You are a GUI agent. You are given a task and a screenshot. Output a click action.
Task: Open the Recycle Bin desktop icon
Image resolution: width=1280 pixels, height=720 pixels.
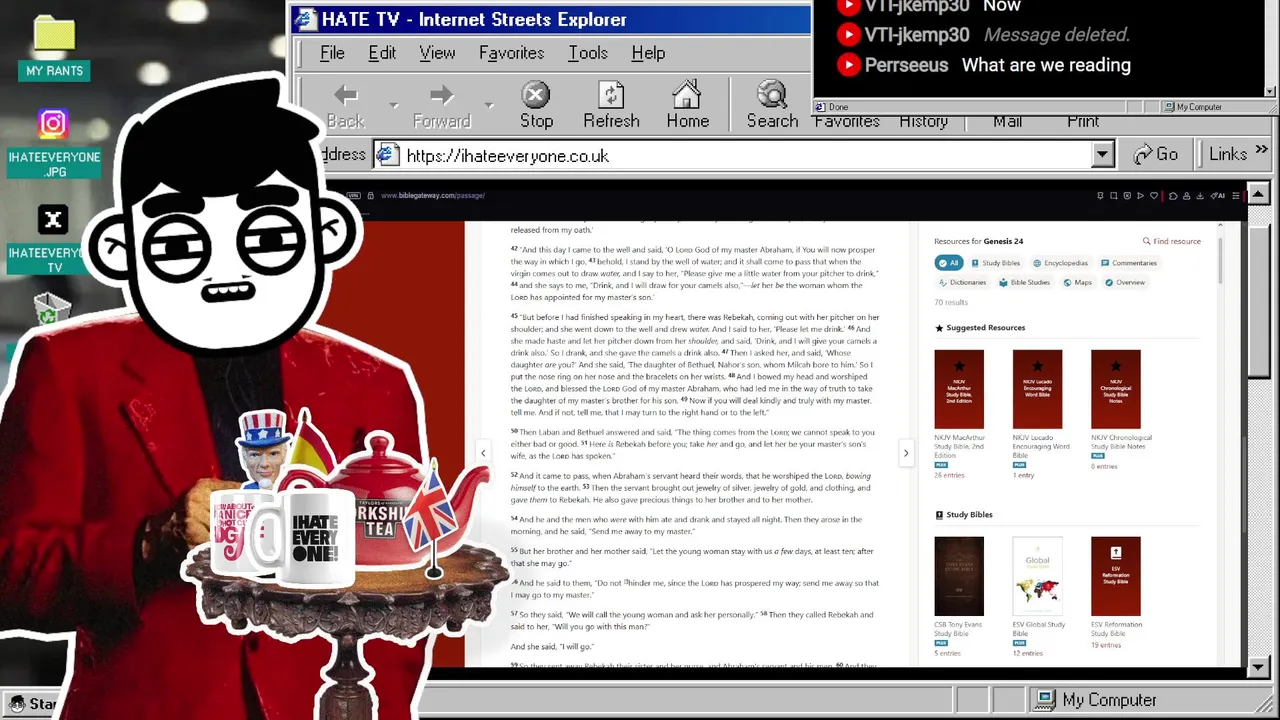click(x=48, y=310)
